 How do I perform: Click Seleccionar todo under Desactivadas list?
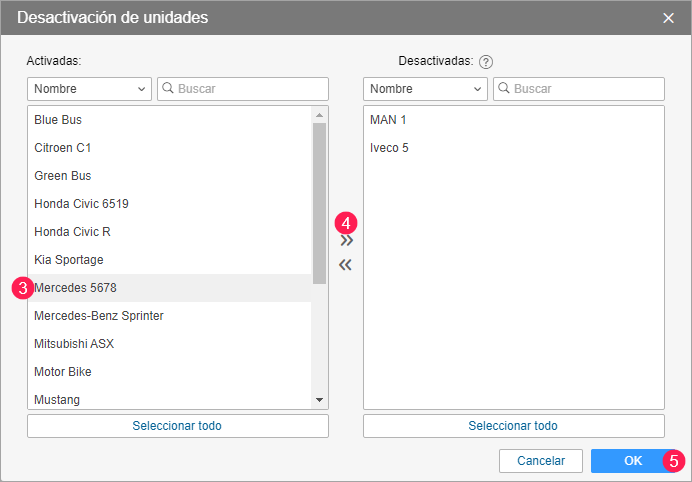[x=513, y=426]
